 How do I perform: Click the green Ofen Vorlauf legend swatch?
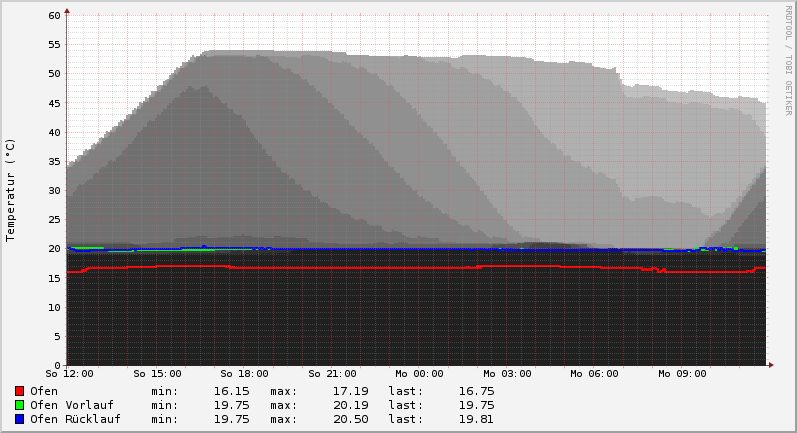tap(19, 405)
